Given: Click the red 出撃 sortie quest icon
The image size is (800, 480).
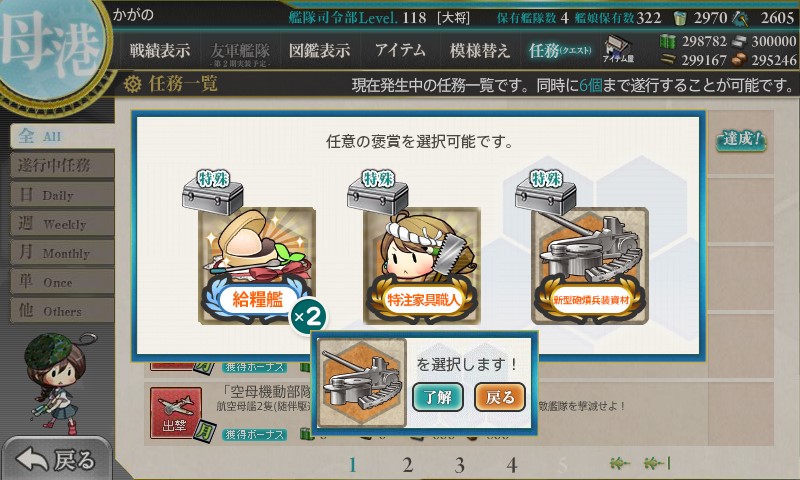Looking at the screenshot, I should coord(176,413).
